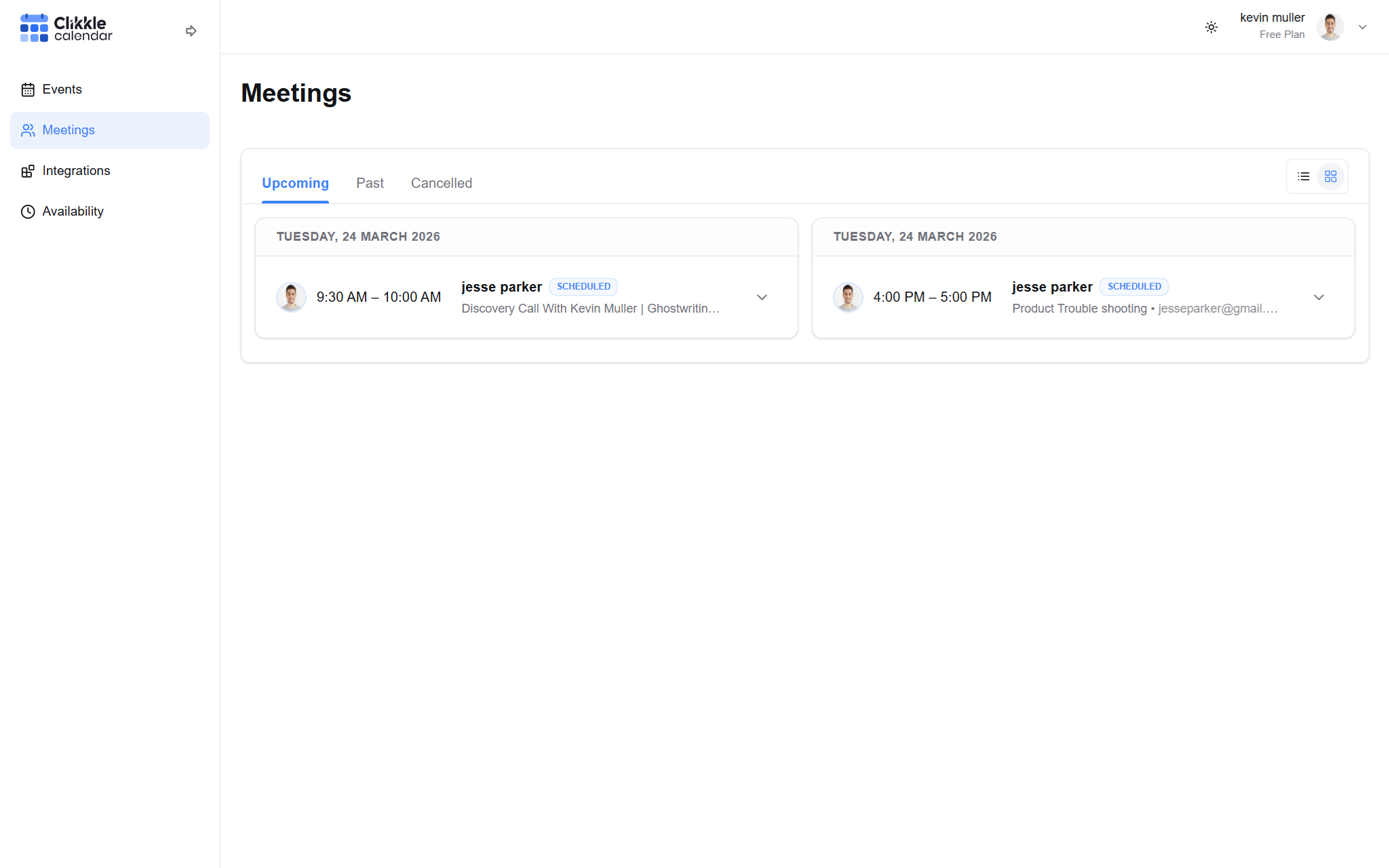
Task: Open Events in the sidebar
Action: pyautogui.click(x=62, y=90)
